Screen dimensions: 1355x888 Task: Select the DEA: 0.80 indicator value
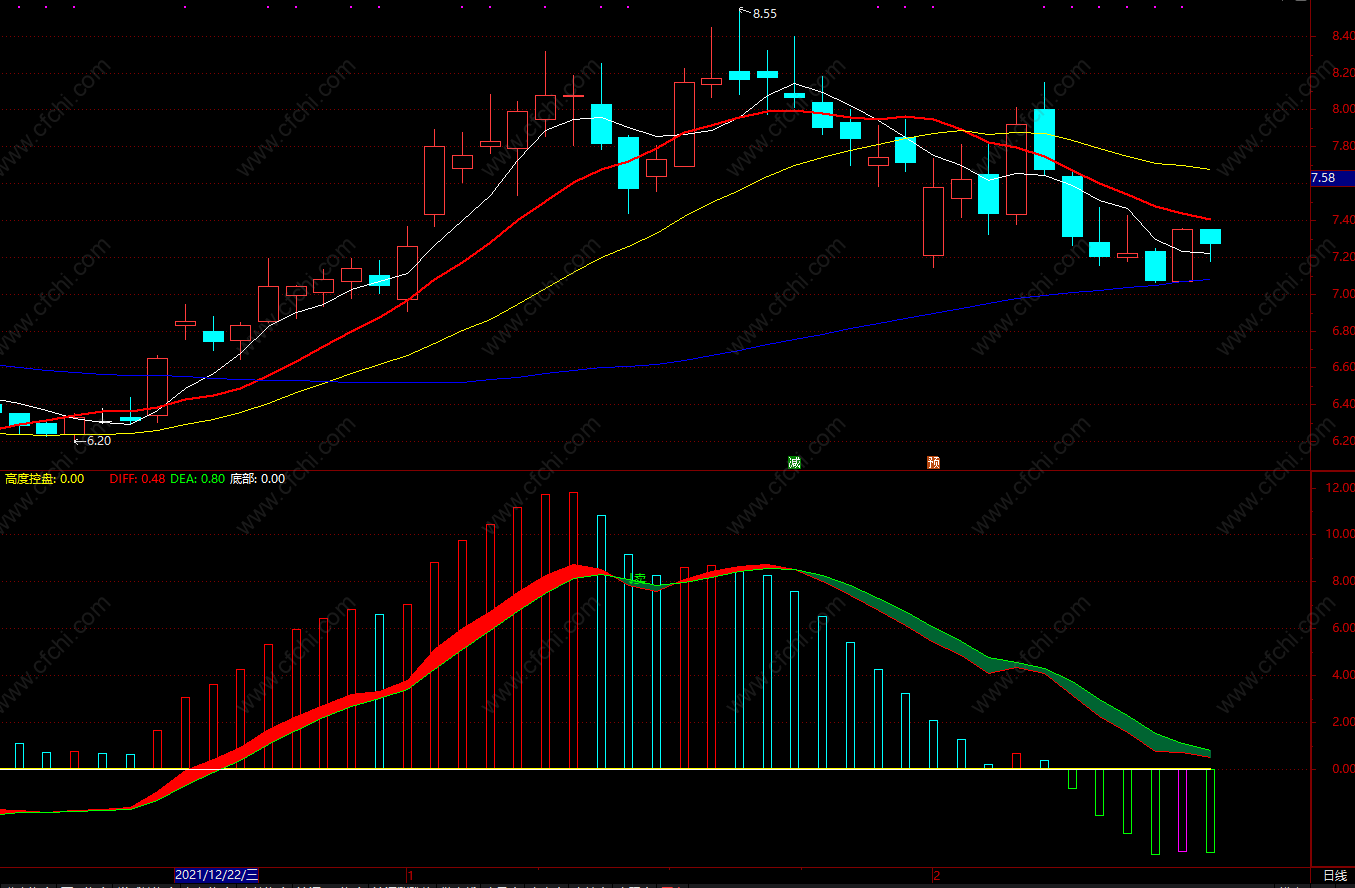click(197, 479)
